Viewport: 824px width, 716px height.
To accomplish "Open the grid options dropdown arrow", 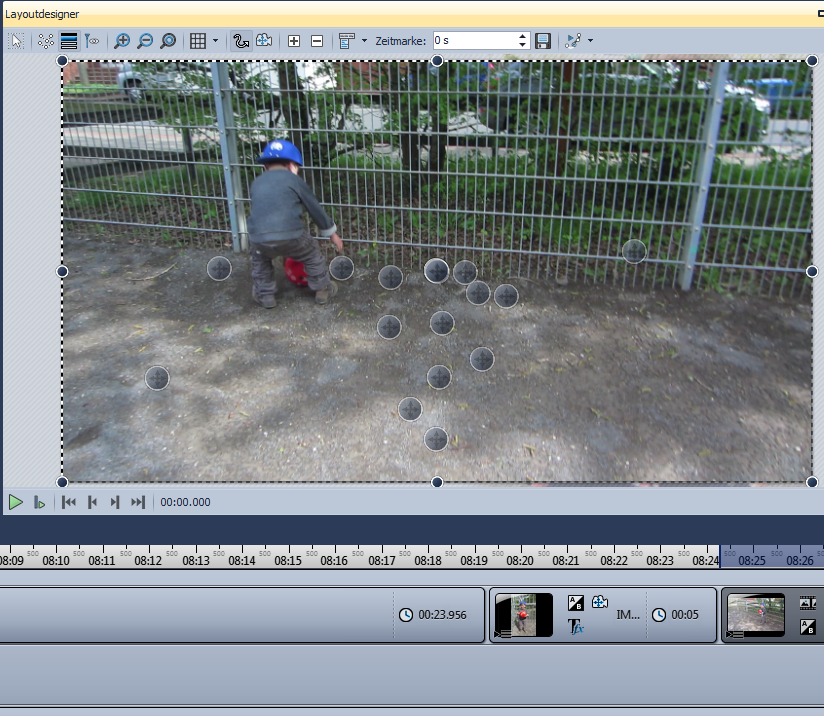I will (215, 41).
